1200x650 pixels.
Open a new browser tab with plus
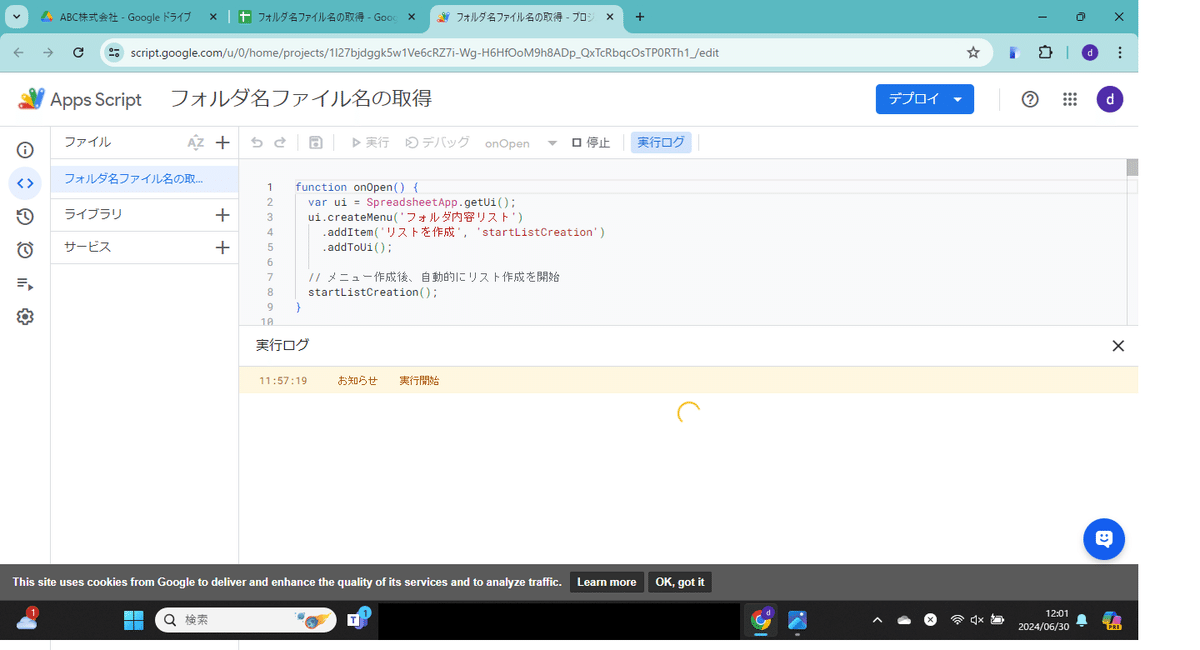click(640, 17)
